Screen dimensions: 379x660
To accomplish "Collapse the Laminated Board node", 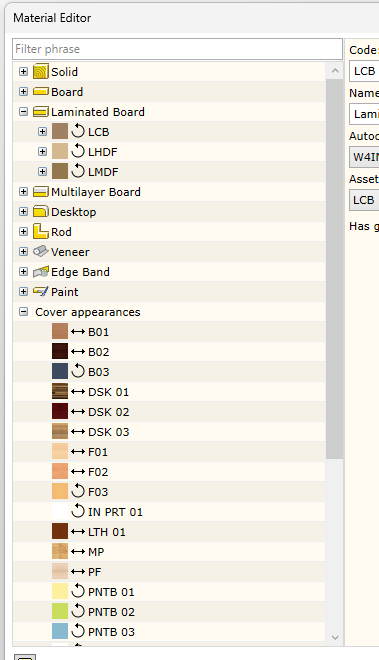I will pos(24,112).
